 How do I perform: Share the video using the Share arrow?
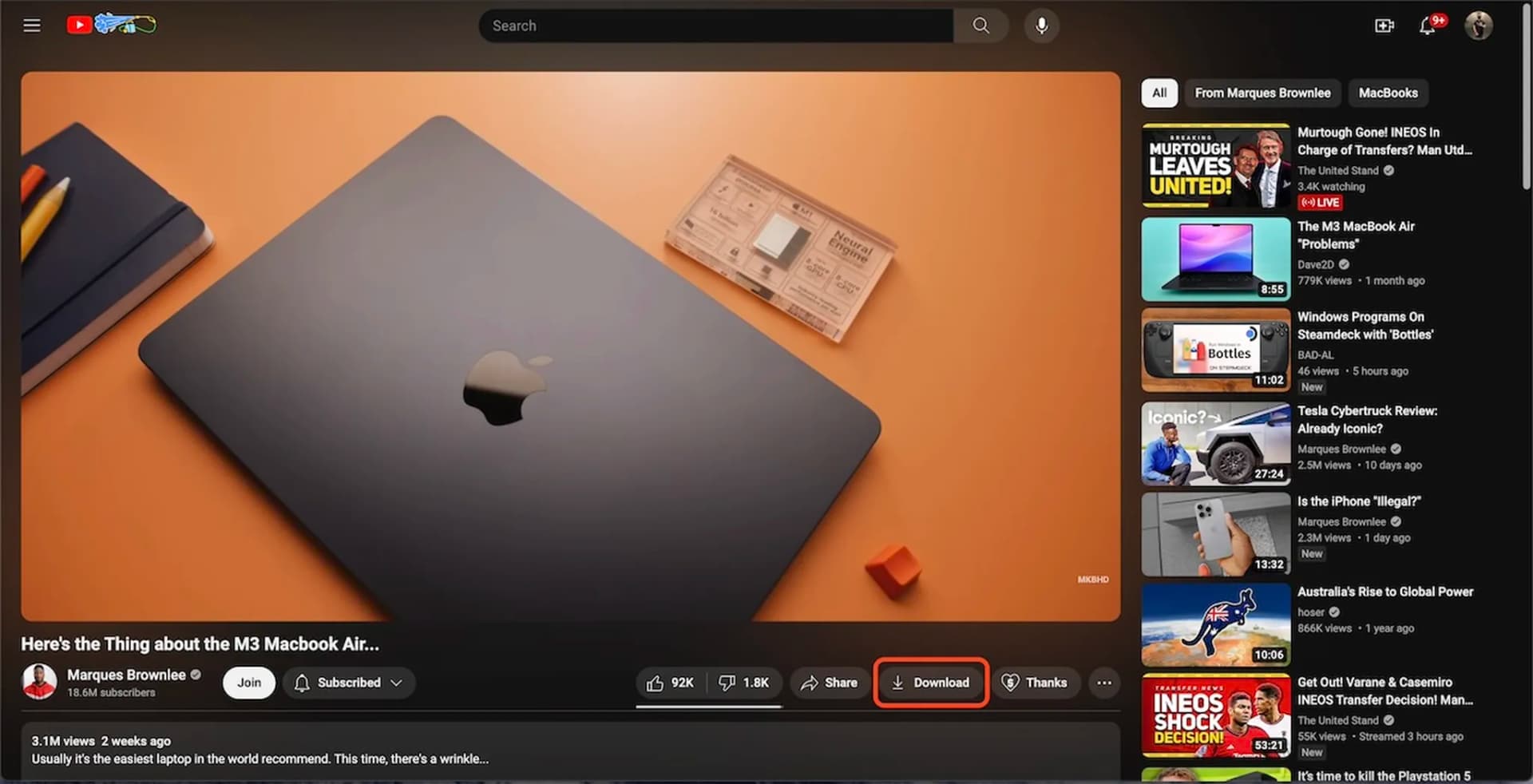tap(829, 683)
